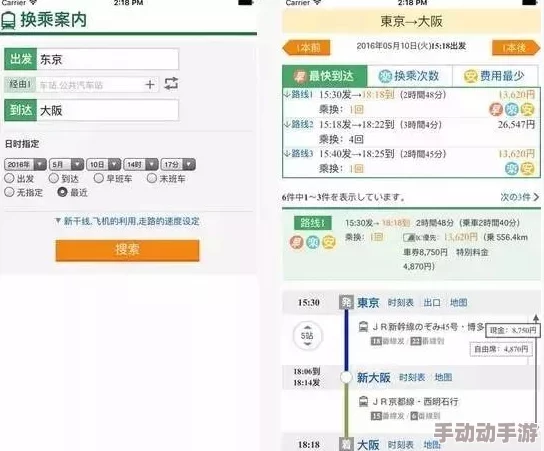Tap the 新大阪 transfer circle marker
The height and width of the screenshot is (451, 544).
(x=346, y=377)
